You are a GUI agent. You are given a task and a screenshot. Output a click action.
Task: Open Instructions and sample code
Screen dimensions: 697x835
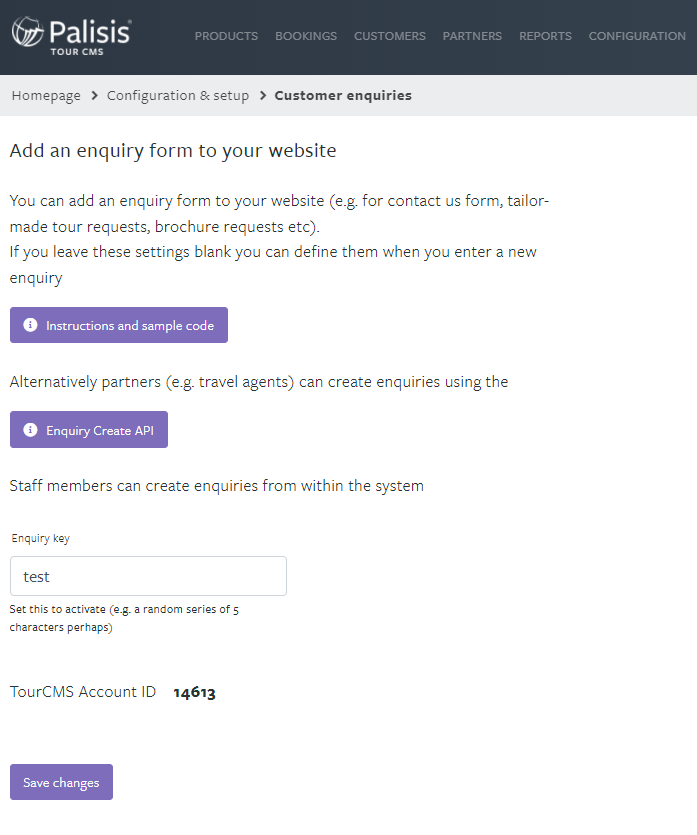119,325
